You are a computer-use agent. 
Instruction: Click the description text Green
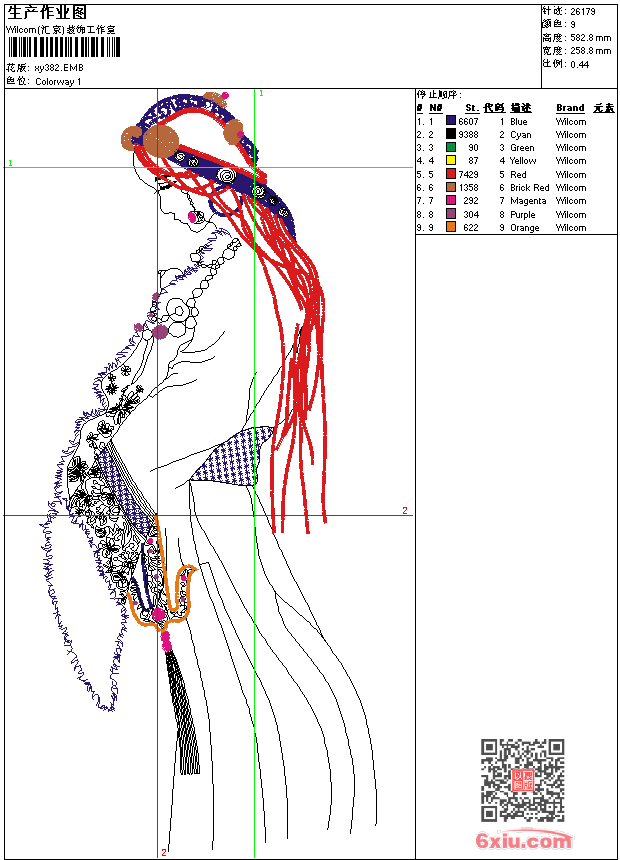tap(522, 148)
